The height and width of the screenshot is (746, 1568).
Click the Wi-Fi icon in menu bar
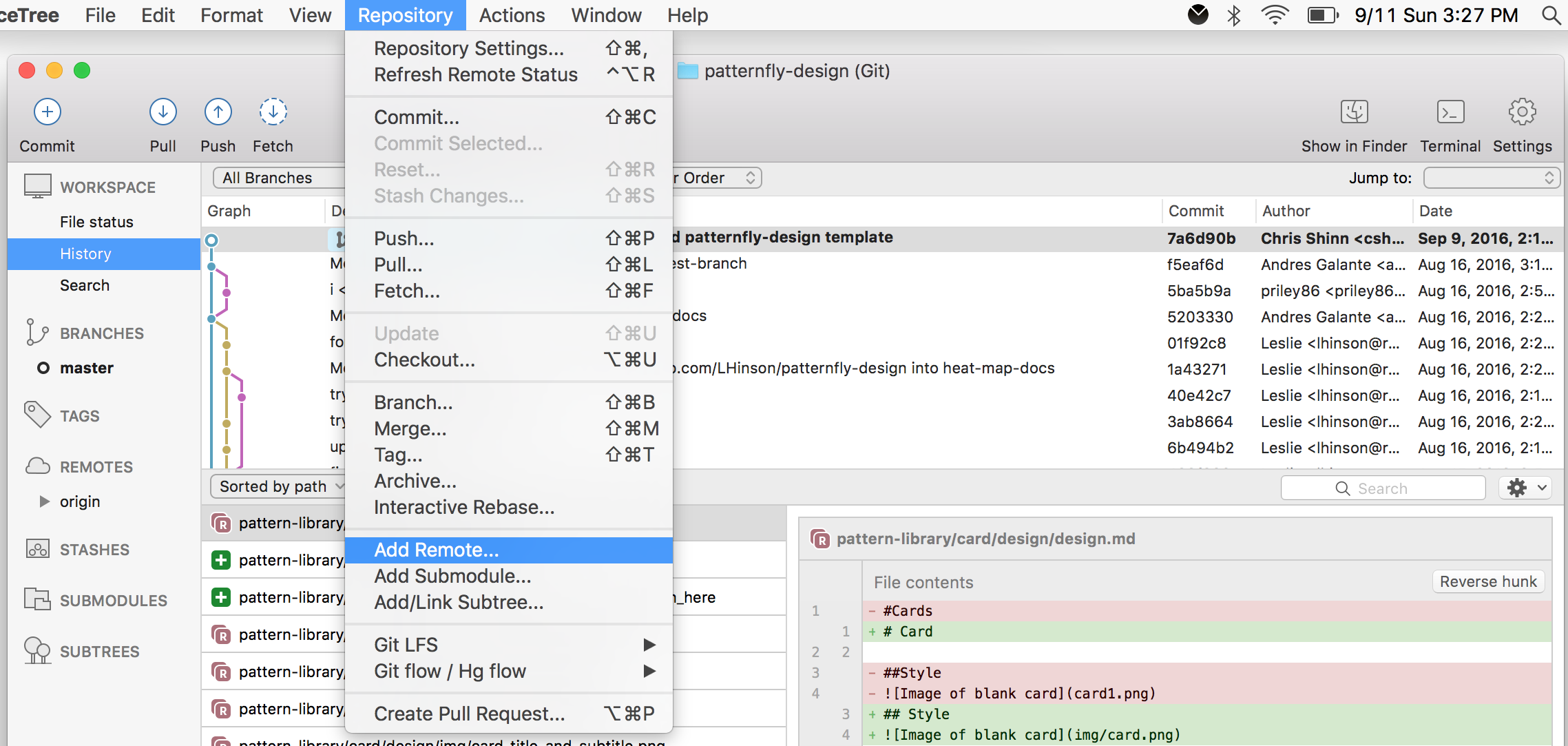(1275, 14)
